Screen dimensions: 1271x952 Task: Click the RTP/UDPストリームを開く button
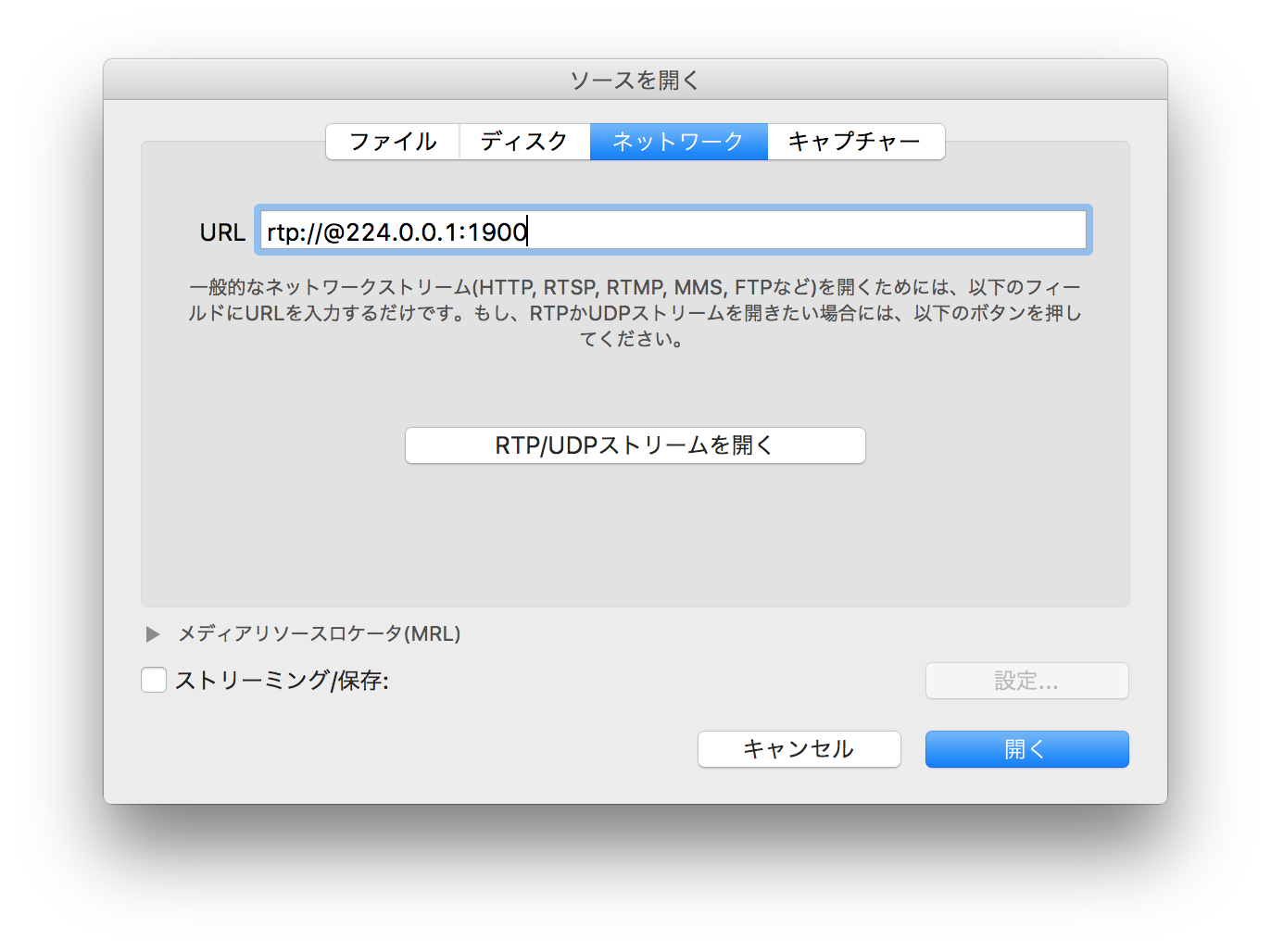click(635, 445)
